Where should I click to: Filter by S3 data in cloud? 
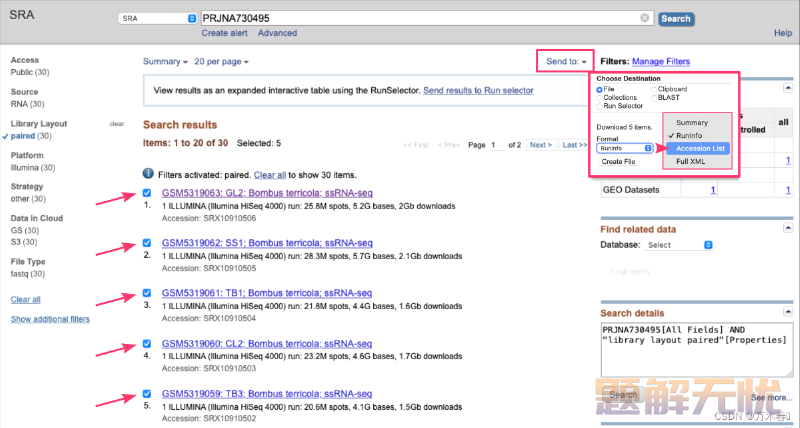coord(16,242)
